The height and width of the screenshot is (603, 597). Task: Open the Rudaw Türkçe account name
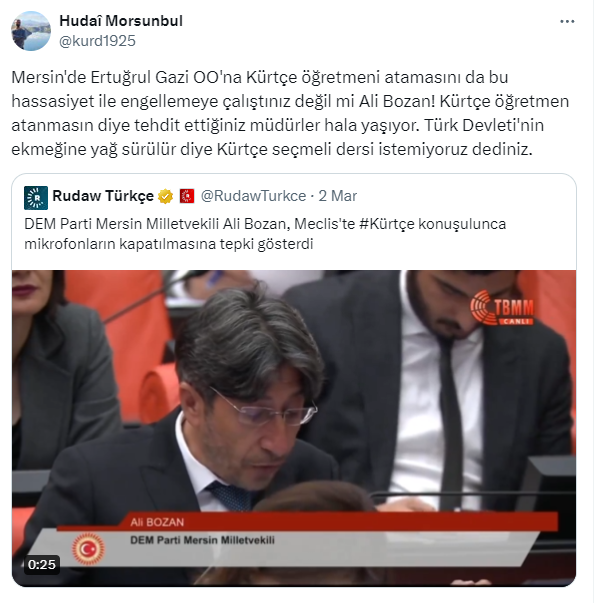pyautogui.click(x=103, y=196)
